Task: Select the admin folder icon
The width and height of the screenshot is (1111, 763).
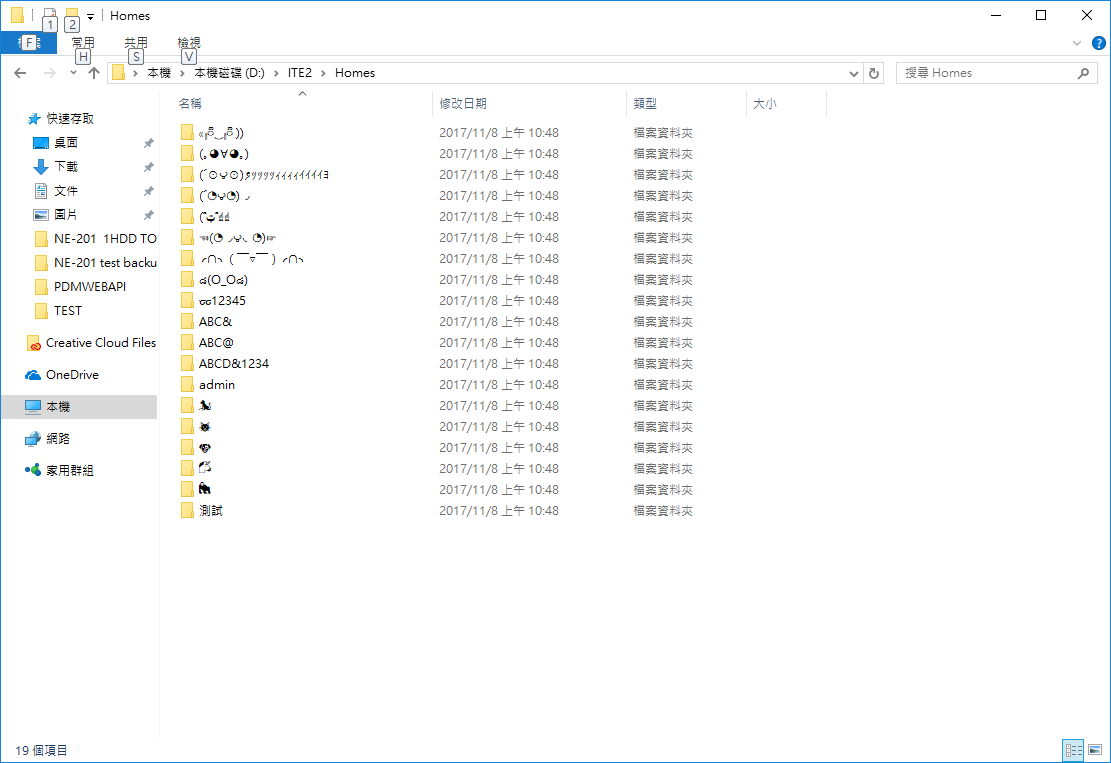Action: (x=187, y=385)
